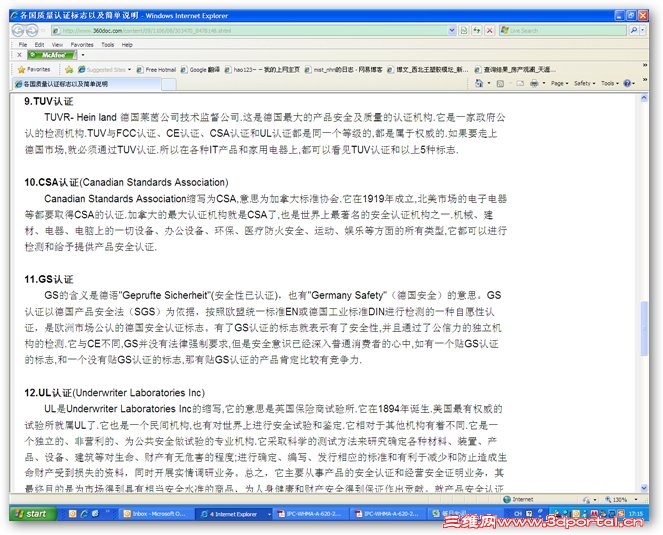Open the Free Hotmail favorite
663x535 pixels.
pyautogui.click(x=156, y=69)
